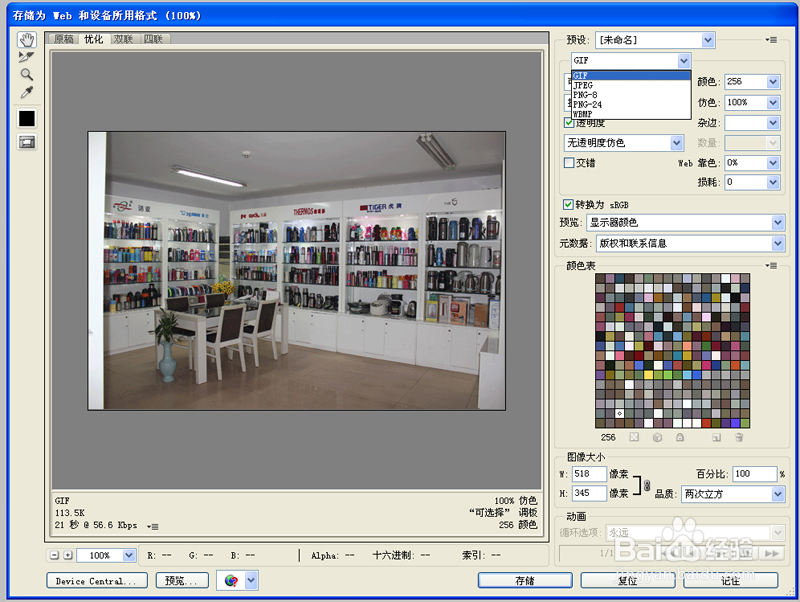This screenshot has height=602, width=800.
Task: Open the 颜色 256 dropdown
Action: pos(773,82)
